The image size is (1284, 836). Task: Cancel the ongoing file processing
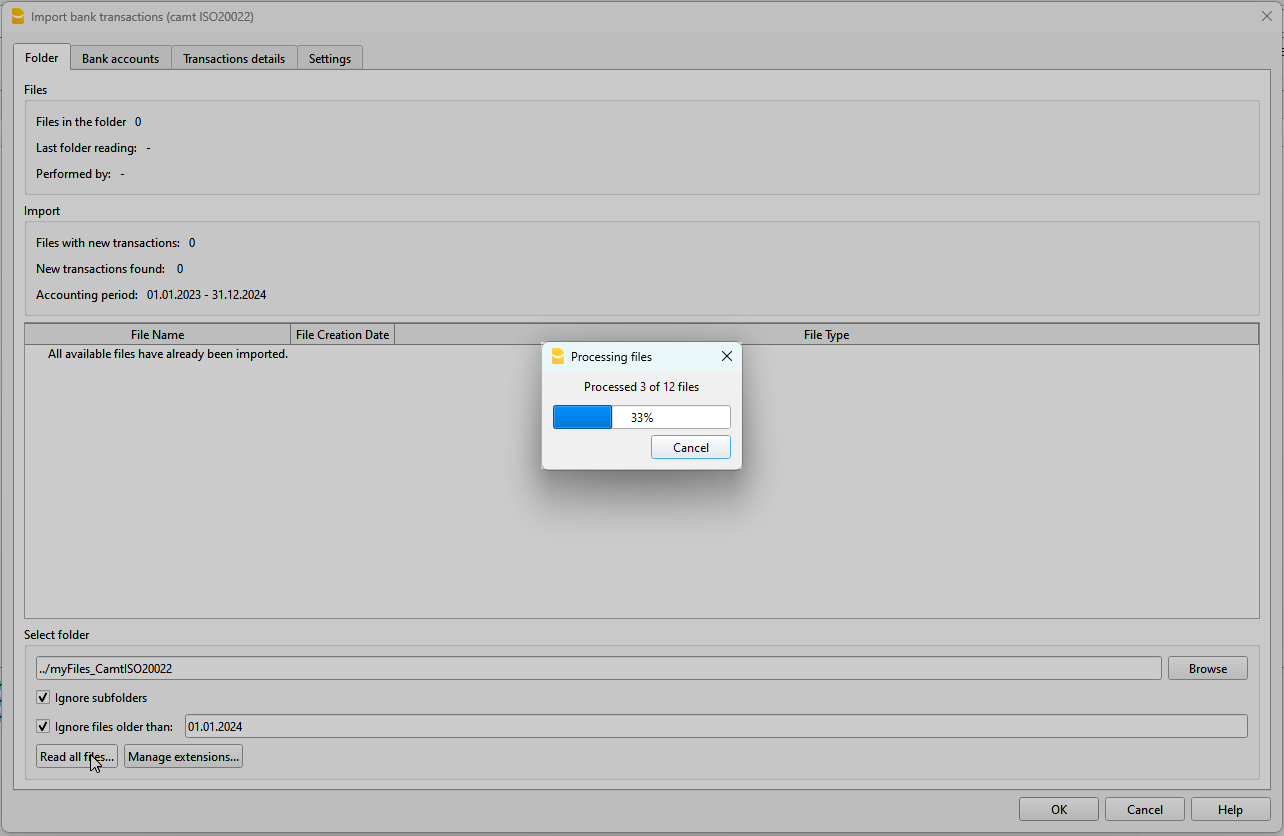point(690,447)
